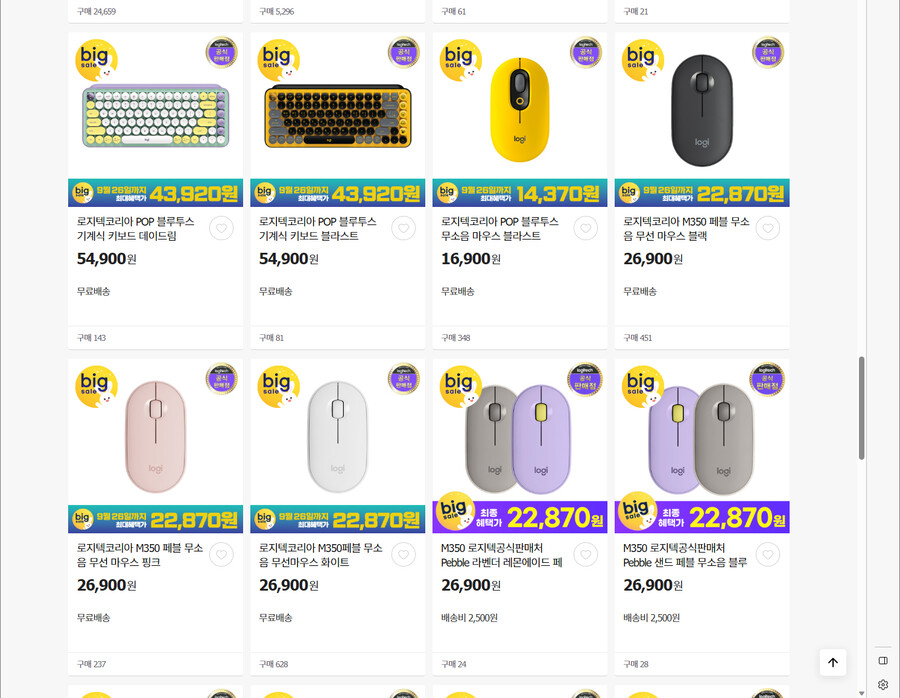Open the browser settings gear icon
900x698 pixels.
[883, 685]
